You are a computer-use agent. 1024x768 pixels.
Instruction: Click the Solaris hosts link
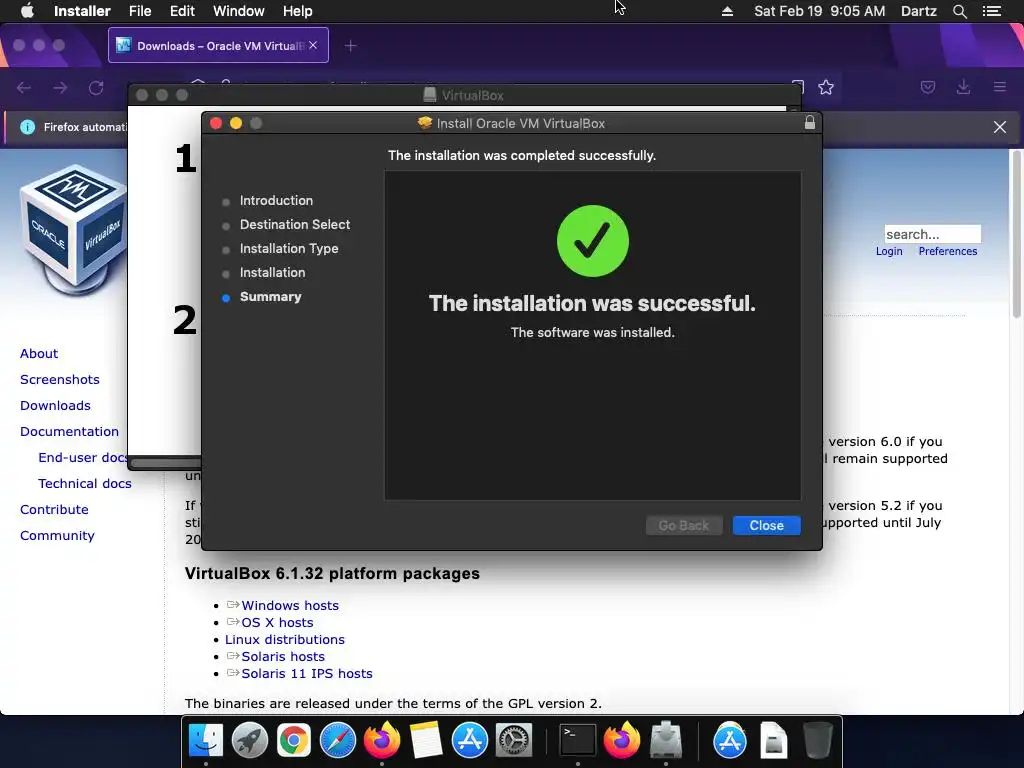pyautogui.click(x=283, y=656)
